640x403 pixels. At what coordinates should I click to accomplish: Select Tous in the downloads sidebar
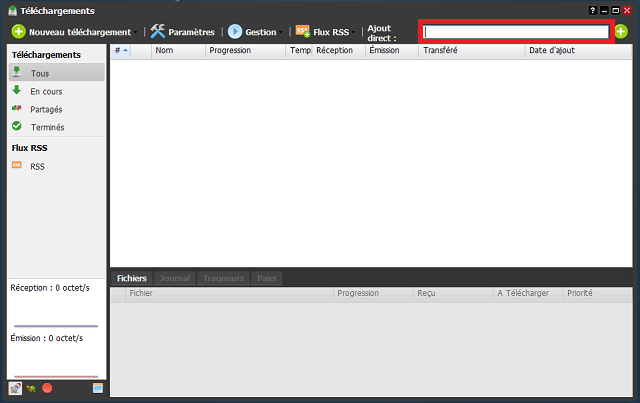tap(56, 73)
